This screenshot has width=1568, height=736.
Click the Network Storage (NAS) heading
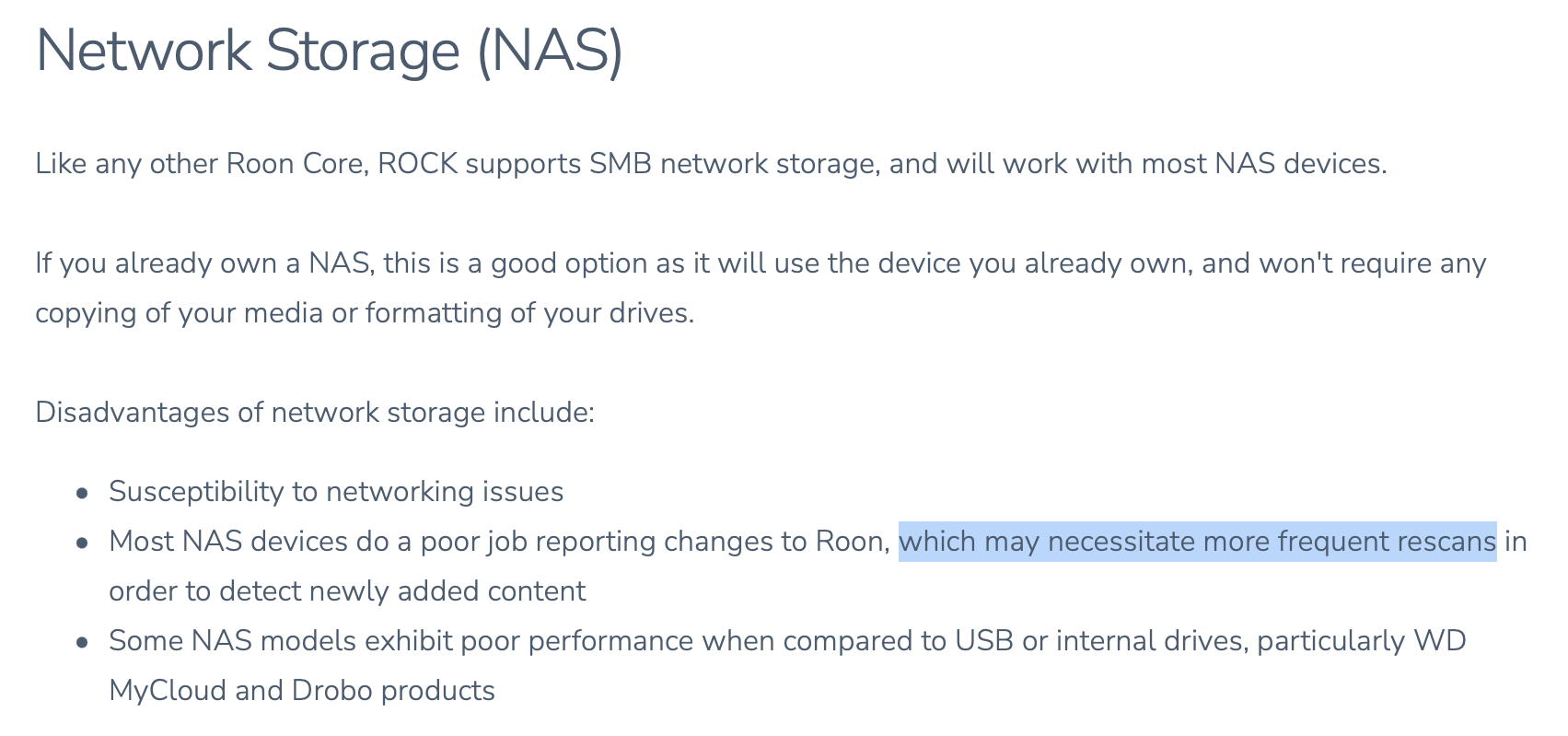329,50
